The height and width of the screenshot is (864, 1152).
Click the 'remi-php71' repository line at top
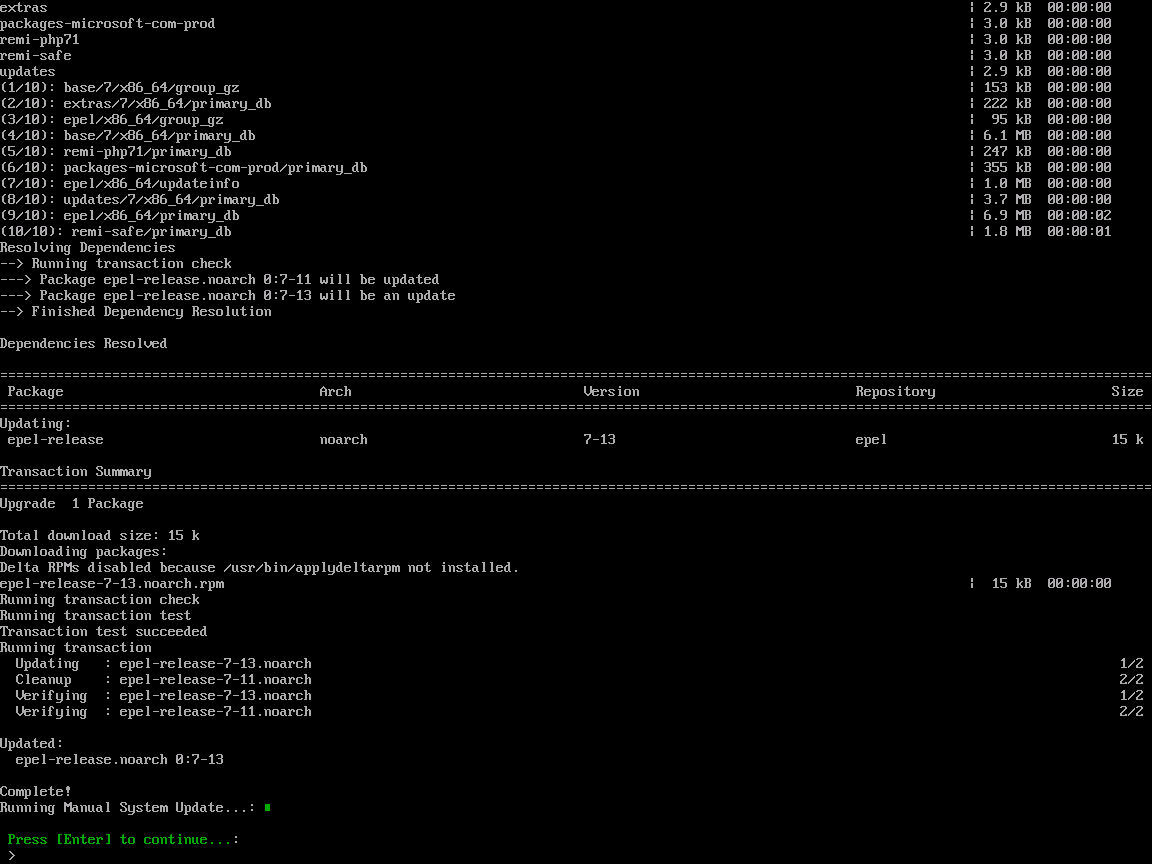click(x=40, y=40)
